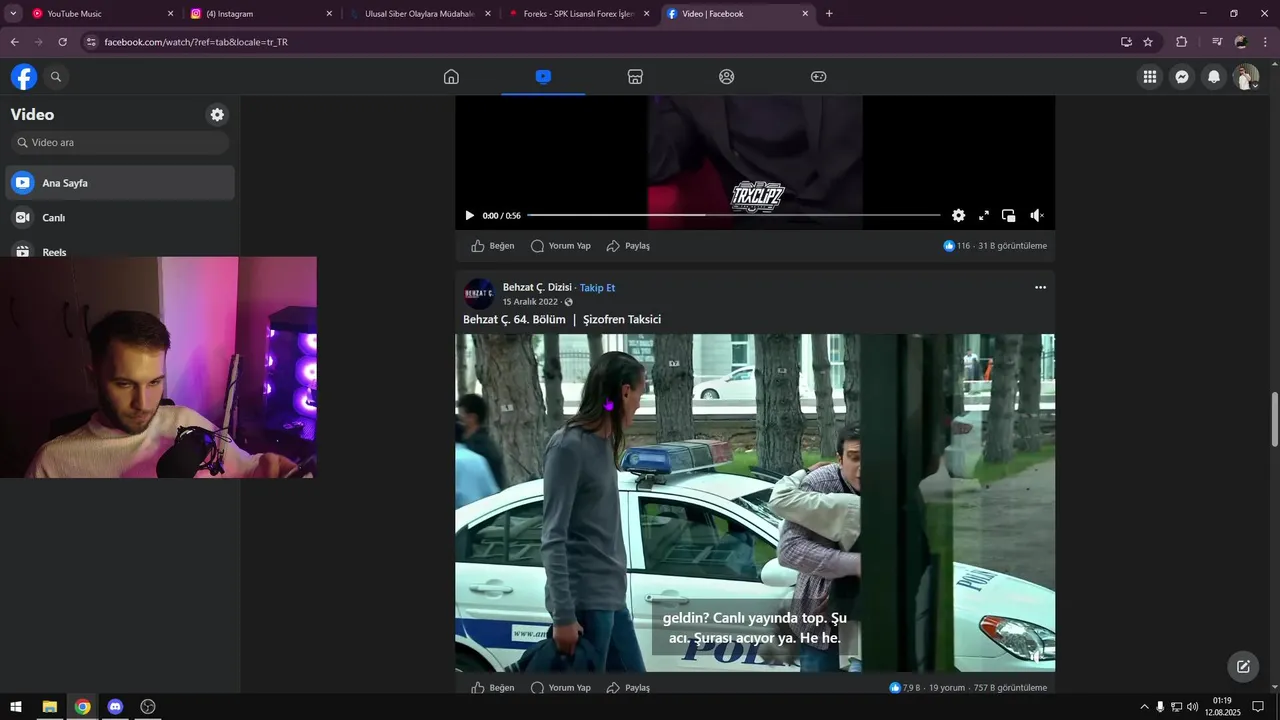Open the Facebook menu grid icon

[1150, 77]
